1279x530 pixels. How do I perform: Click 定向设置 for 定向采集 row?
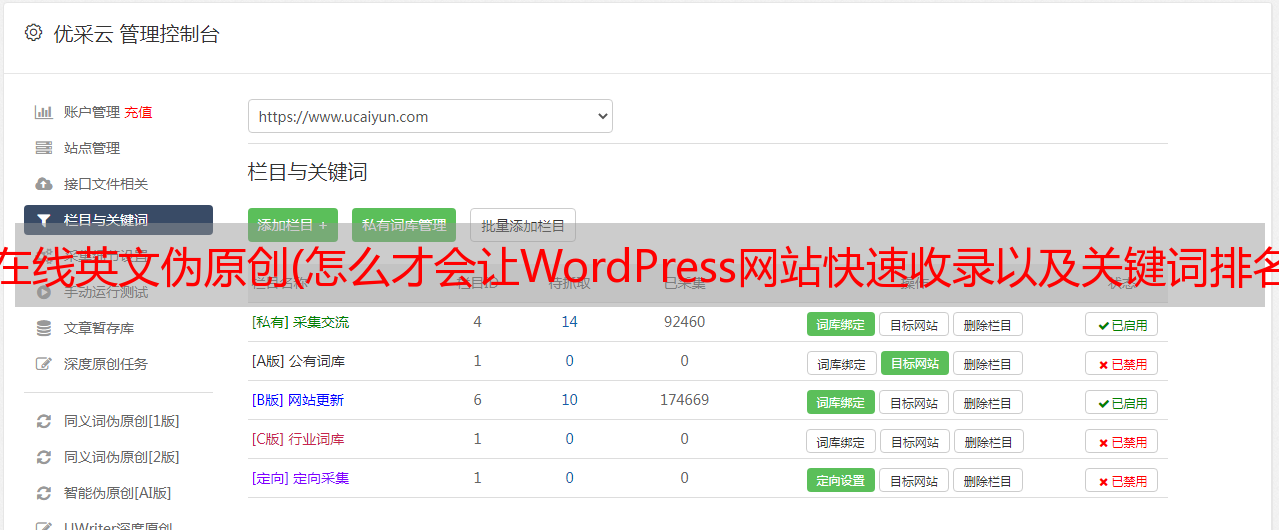coord(841,480)
